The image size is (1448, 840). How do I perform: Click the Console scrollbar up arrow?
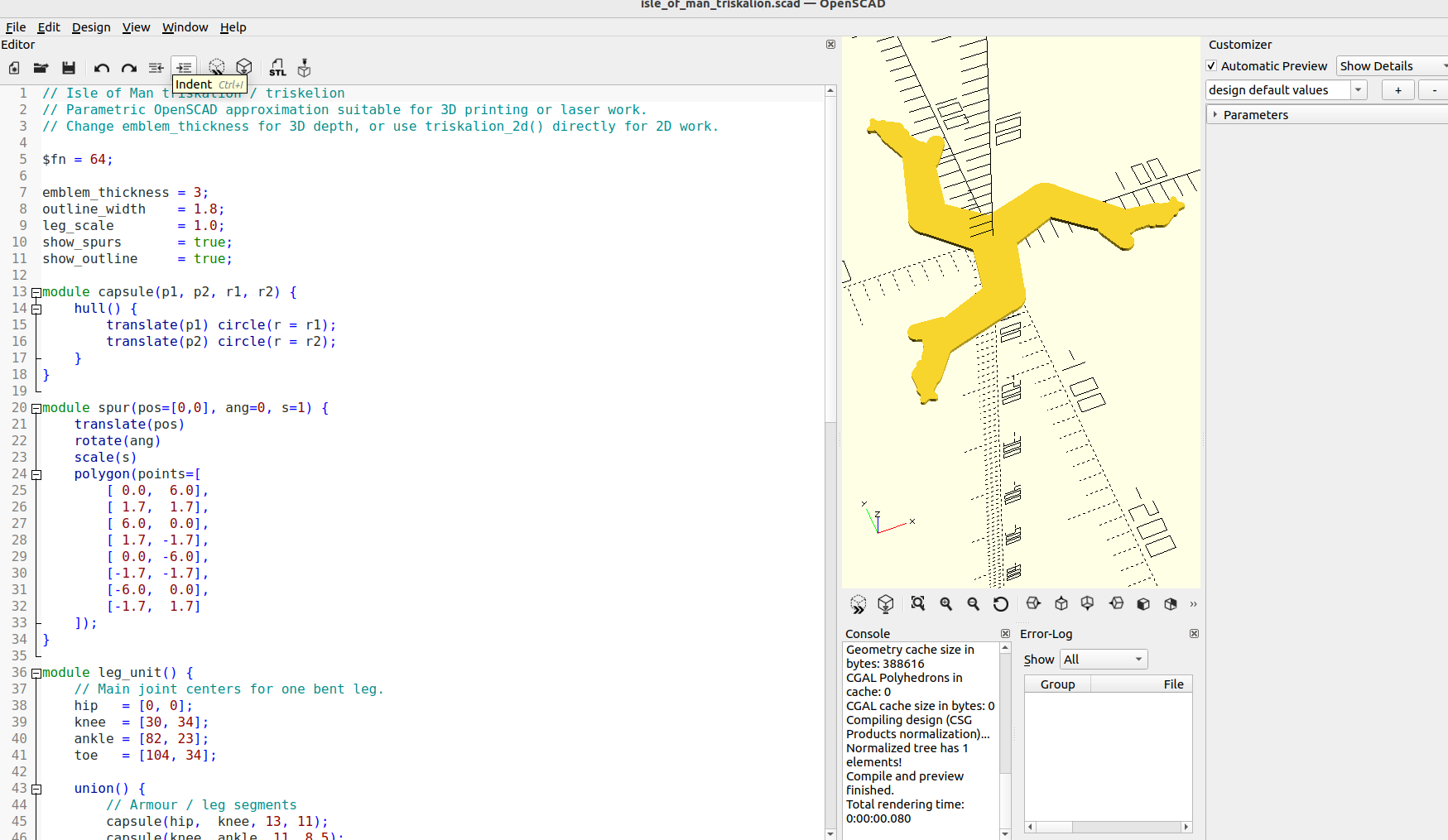coord(1005,649)
